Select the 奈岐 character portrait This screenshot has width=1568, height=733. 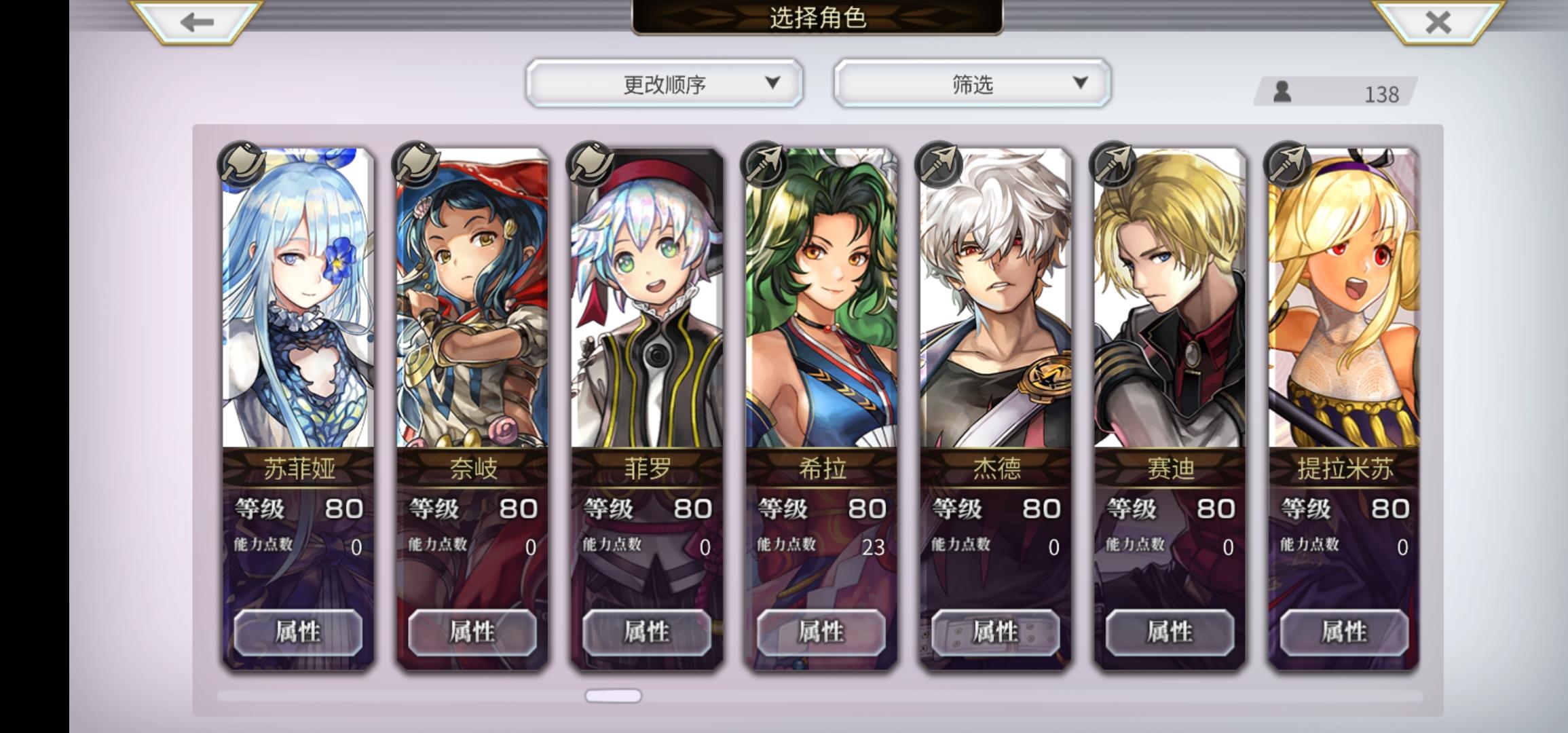coord(472,299)
